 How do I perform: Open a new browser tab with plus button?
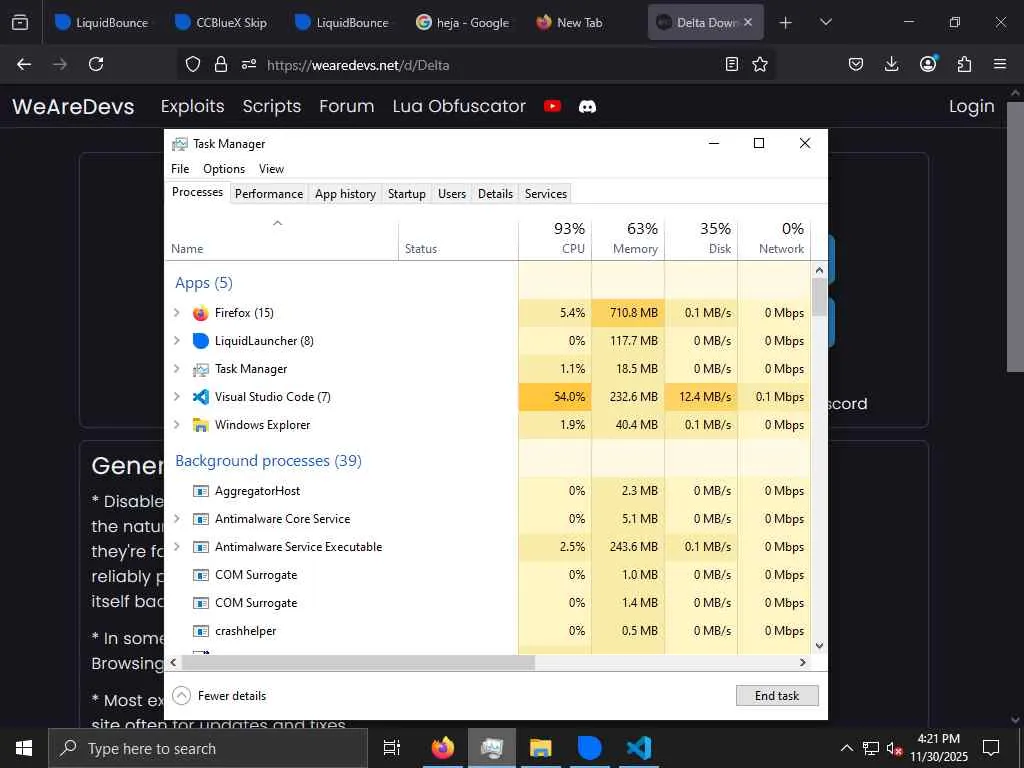tap(785, 22)
